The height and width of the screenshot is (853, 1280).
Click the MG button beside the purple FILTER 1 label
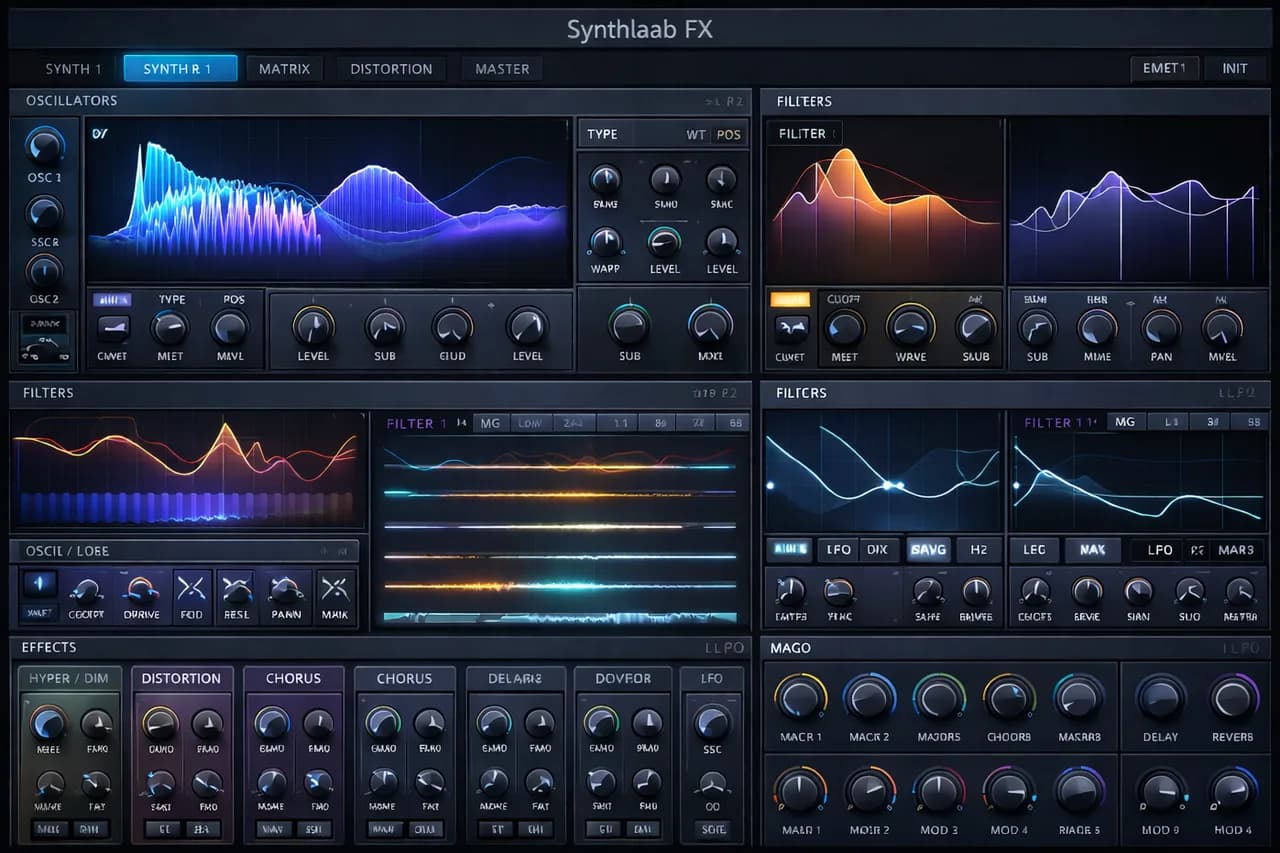[490, 423]
